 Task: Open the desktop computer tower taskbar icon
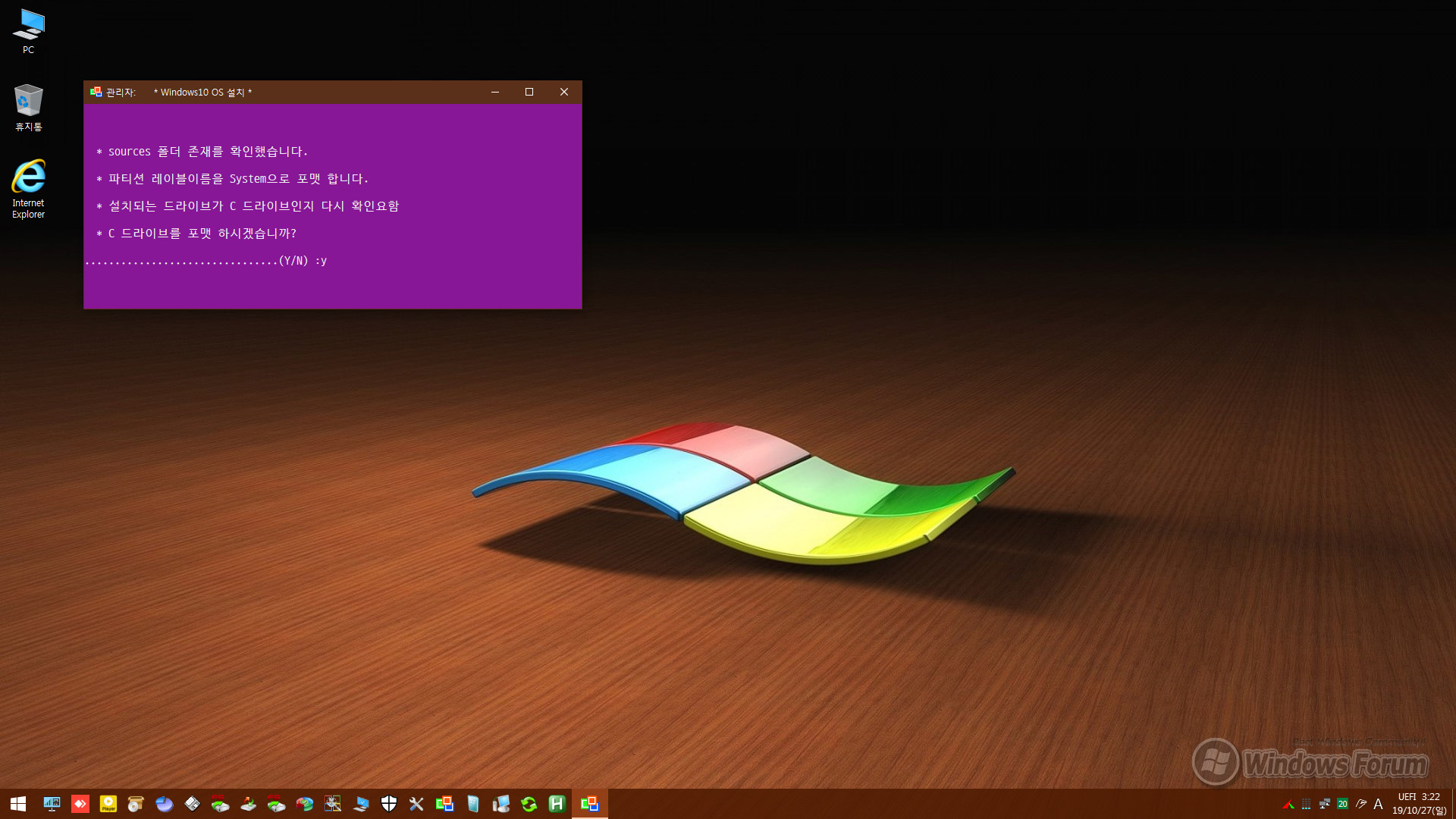(500, 804)
